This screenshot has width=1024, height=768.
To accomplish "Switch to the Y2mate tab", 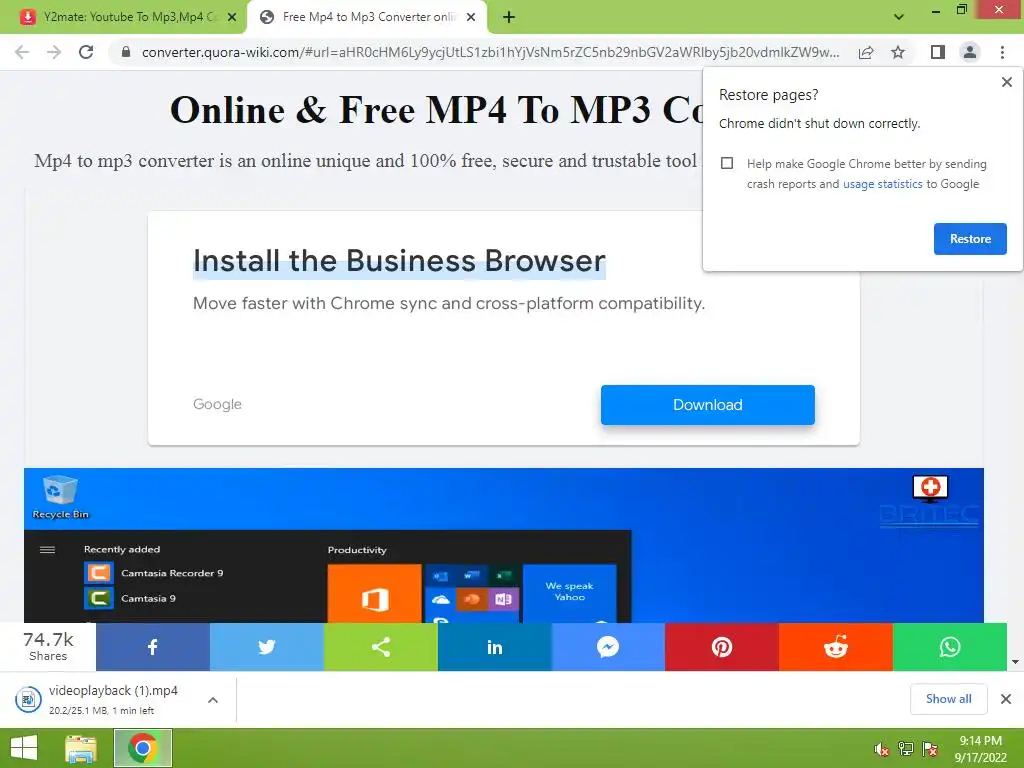I will tap(123, 17).
